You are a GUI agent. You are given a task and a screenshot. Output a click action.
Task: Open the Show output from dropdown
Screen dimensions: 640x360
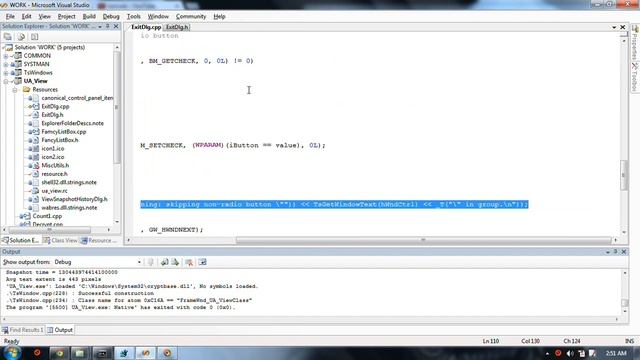coord(139,262)
